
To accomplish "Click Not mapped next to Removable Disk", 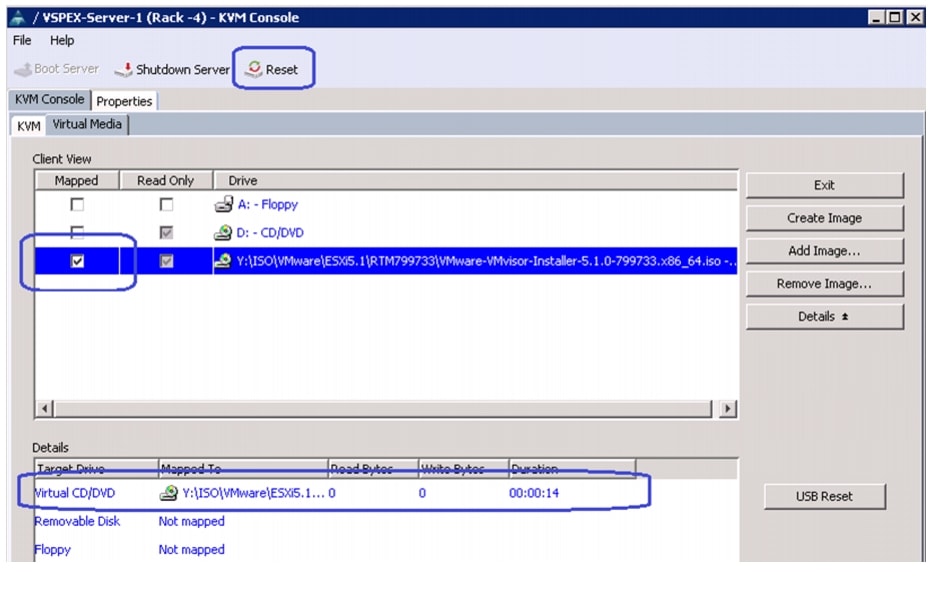I will click(191, 521).
